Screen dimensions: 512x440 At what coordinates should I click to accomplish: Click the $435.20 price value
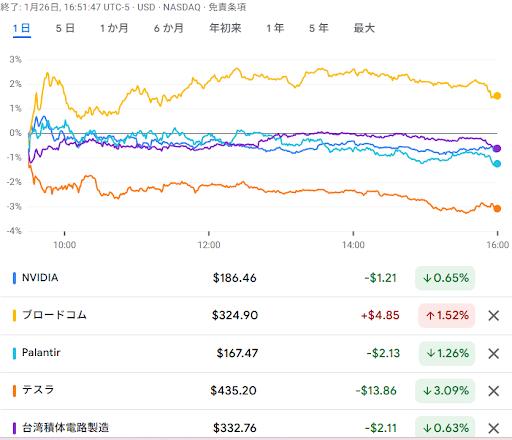tap(233, 391)
